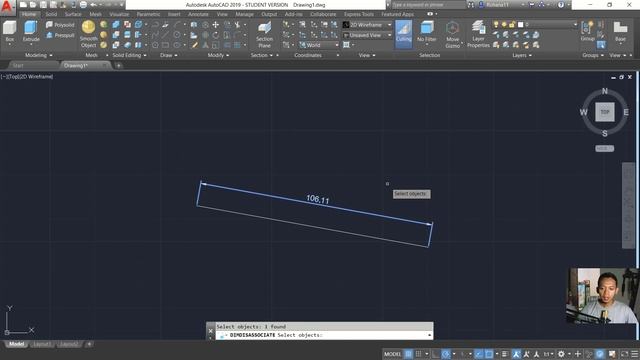Toggle ortho mode in status bar
This screenshot has height=360, width=640.
click(x=435, y=354)
